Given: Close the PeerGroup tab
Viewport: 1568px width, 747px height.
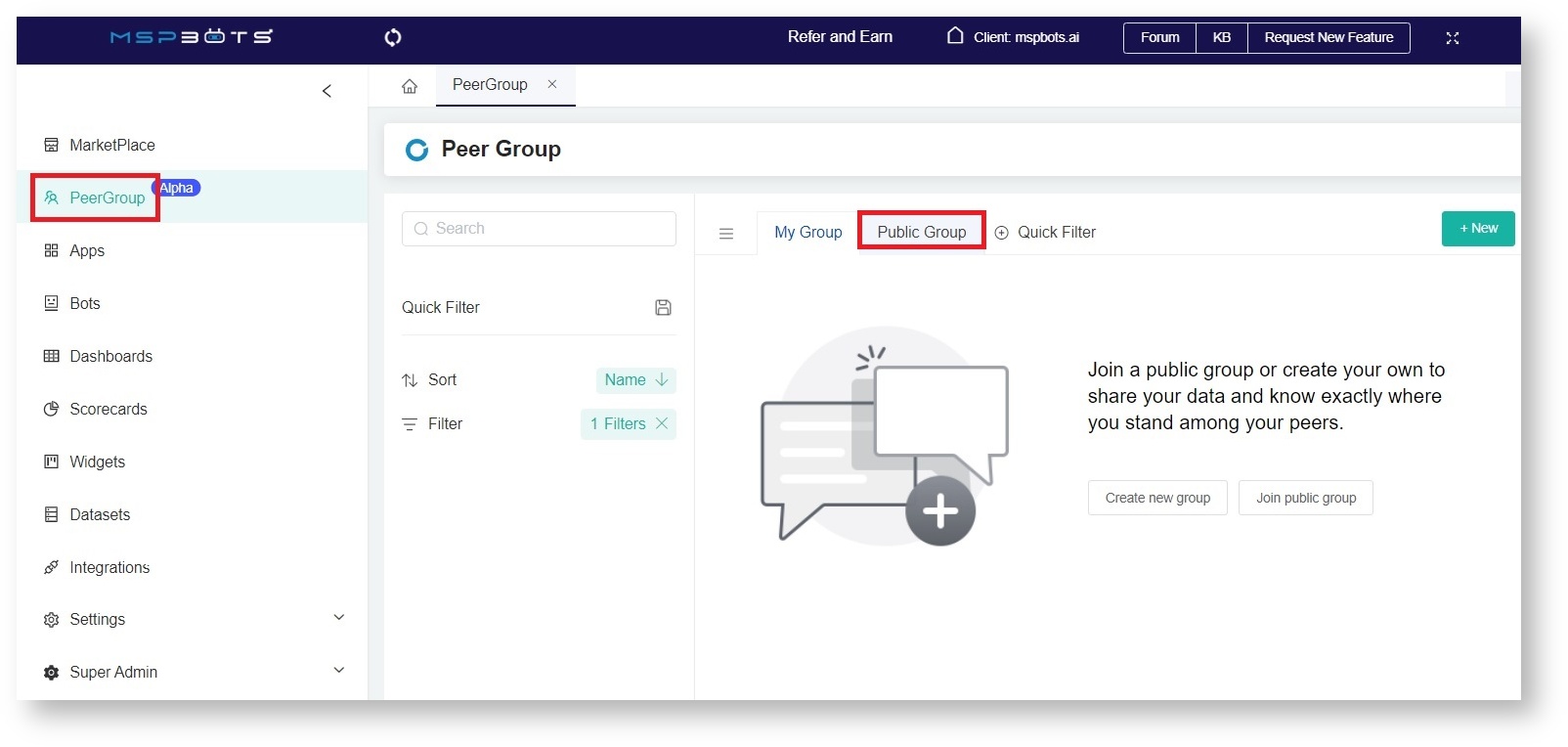Looking at the screenshot, I should [x=552, y=84].
